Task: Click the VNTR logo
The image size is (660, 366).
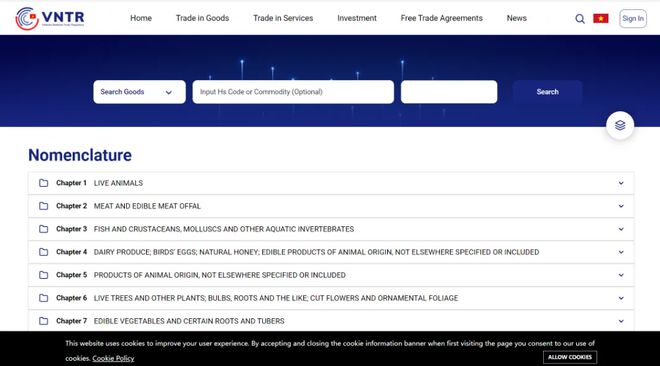Action: click(50, 18)
